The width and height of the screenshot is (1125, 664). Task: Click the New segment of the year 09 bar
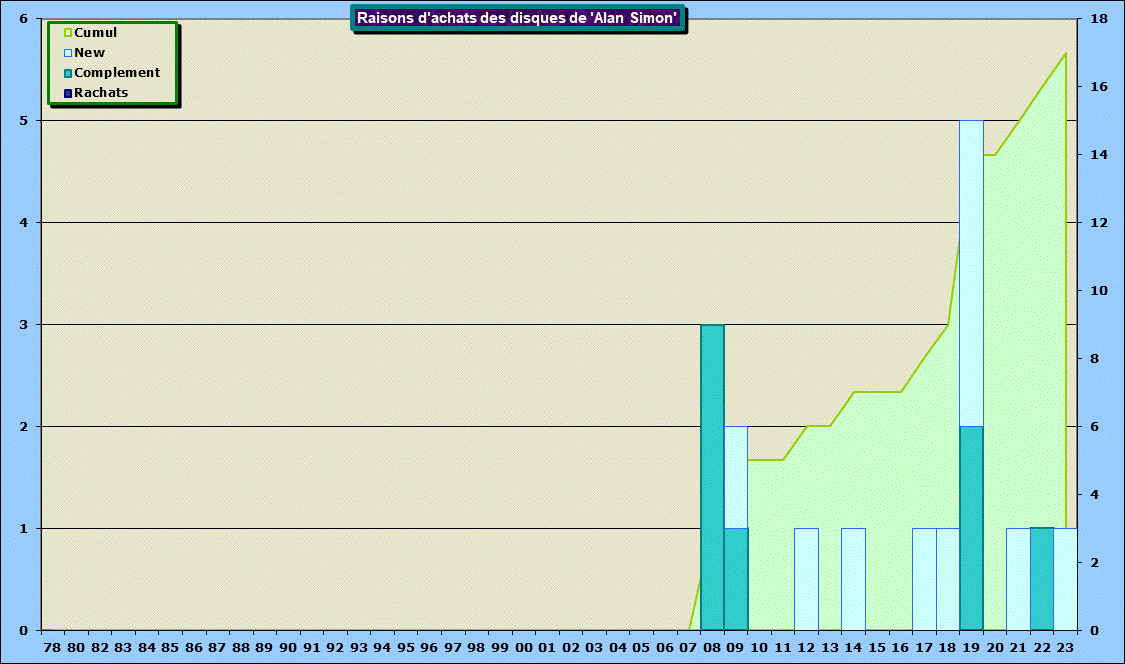[x=736, y=478]
